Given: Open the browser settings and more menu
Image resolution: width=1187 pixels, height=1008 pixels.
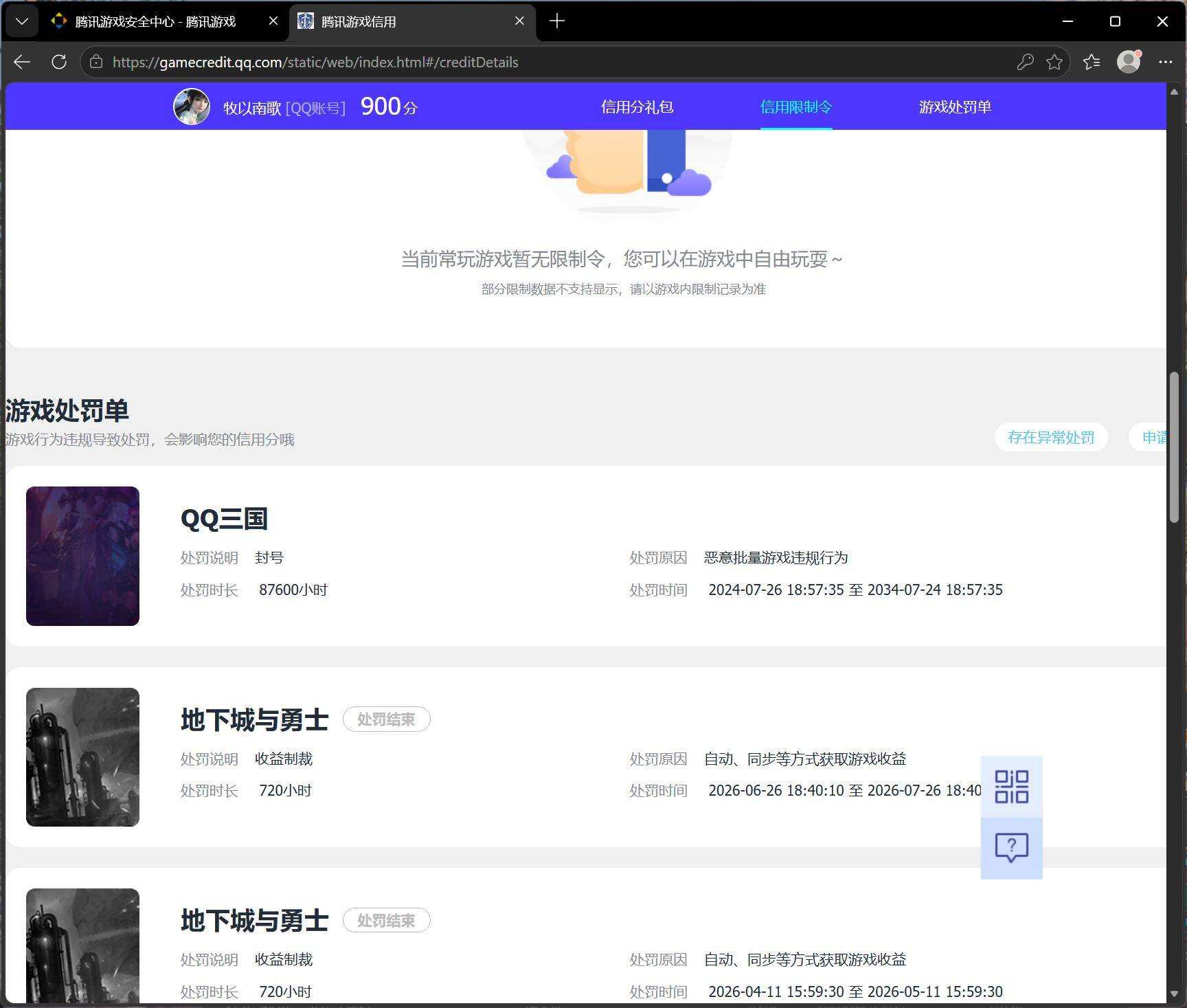Looking at the screenshot, I should (x=1166, y=62).
